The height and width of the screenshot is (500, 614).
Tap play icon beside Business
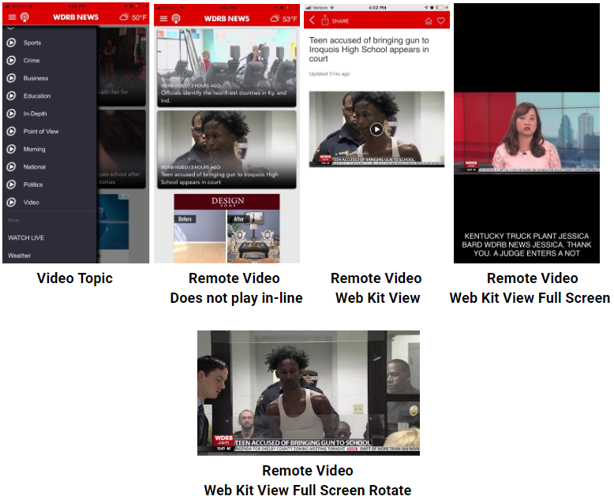pyautogui.click(x=11, y=78)
